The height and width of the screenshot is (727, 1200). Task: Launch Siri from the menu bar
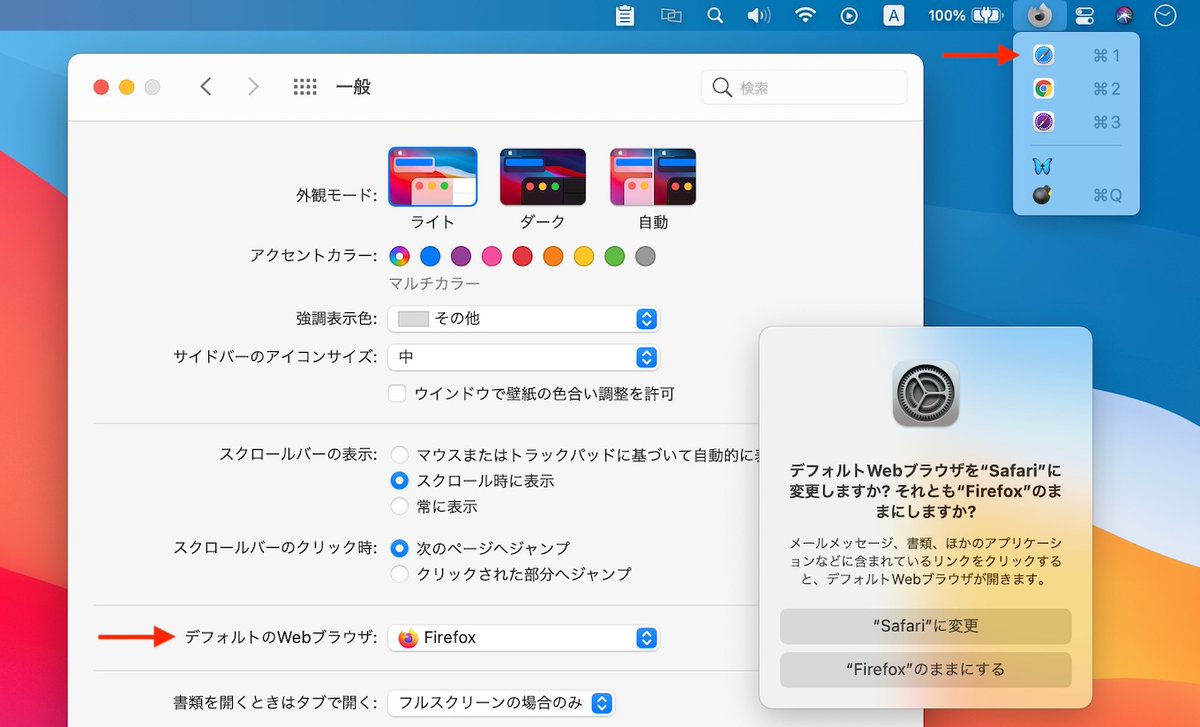[x=1125, y=15]
